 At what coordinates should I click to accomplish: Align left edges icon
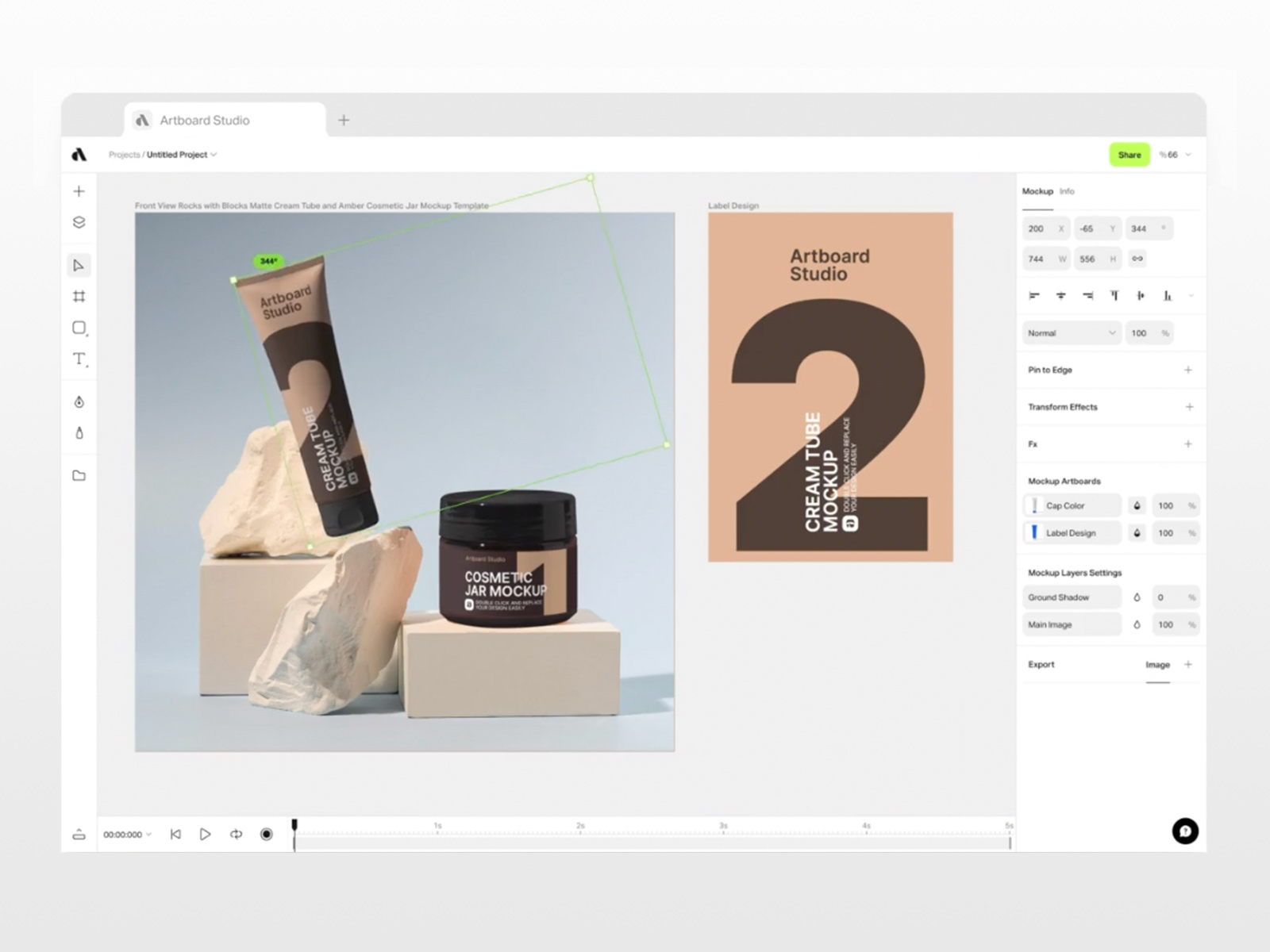[x=1033, y=296]
